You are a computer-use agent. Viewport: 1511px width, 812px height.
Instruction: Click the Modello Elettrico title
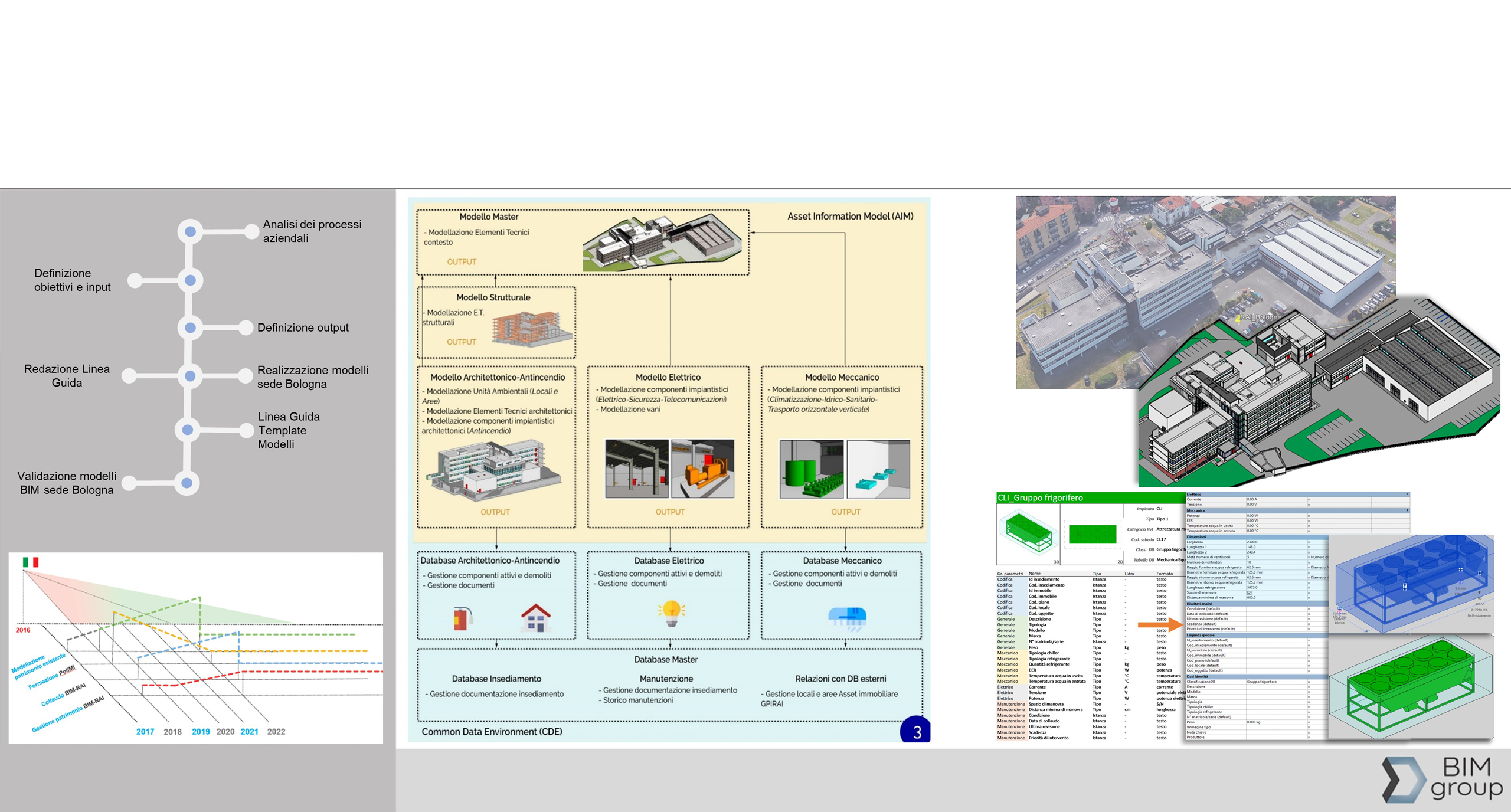[668, 377]
